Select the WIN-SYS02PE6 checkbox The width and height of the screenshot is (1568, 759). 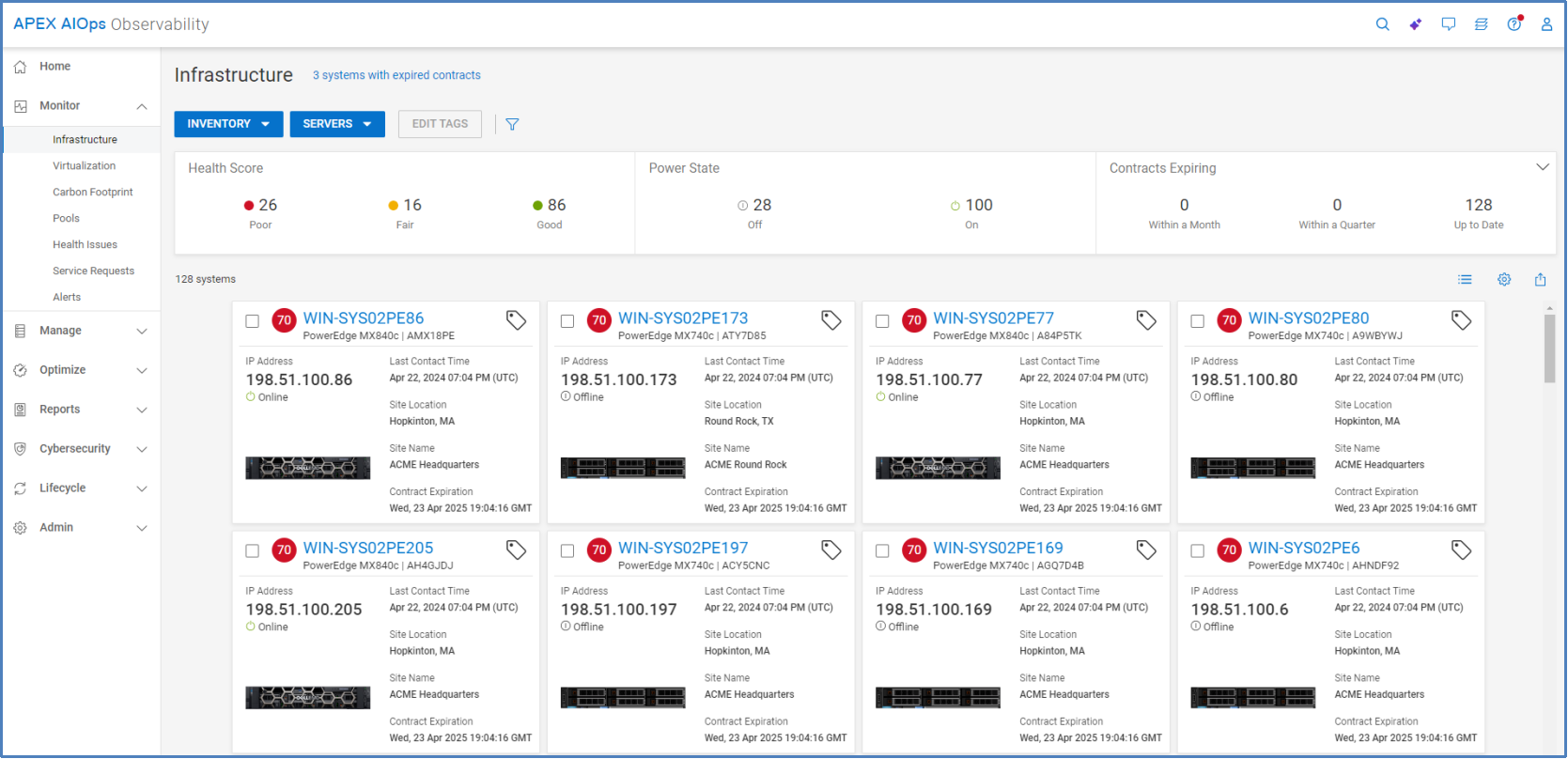(1197, 551)
